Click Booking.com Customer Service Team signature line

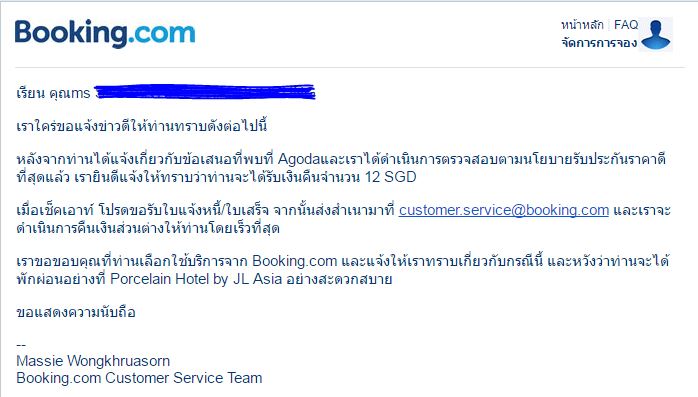tap(139, 378)
